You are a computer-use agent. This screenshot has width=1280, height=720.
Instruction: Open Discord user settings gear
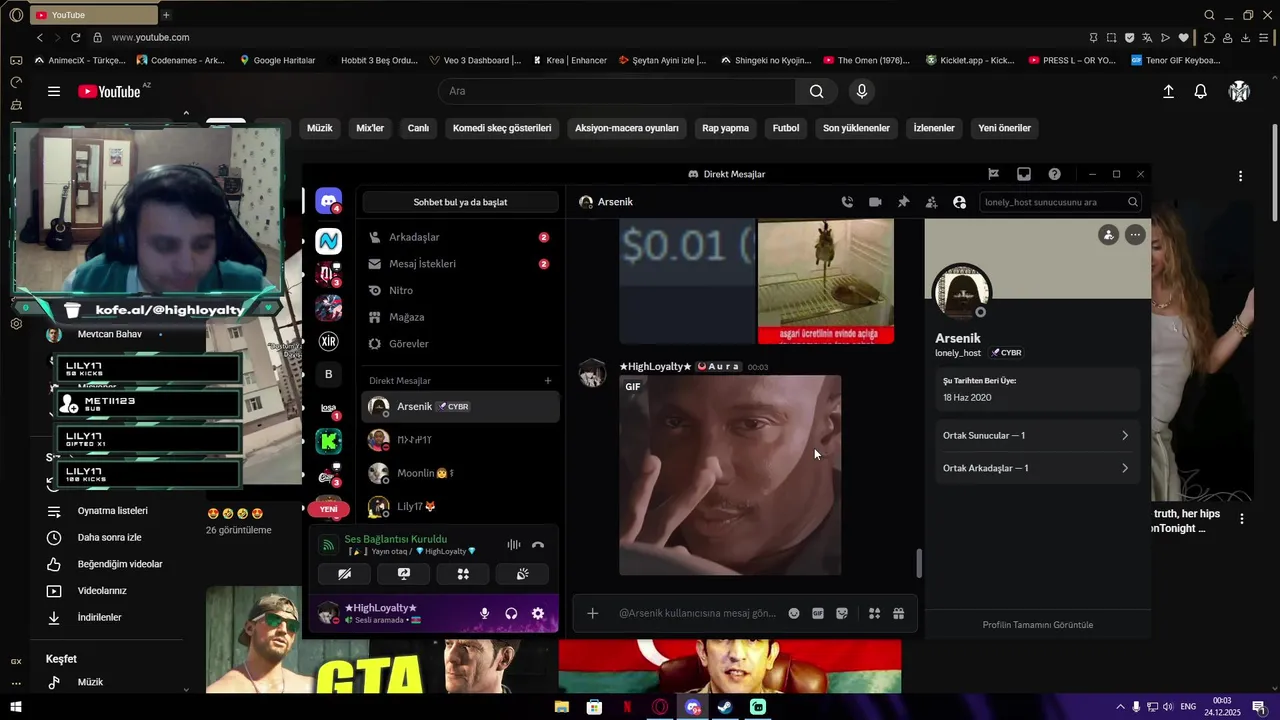(x=538, y=613)
